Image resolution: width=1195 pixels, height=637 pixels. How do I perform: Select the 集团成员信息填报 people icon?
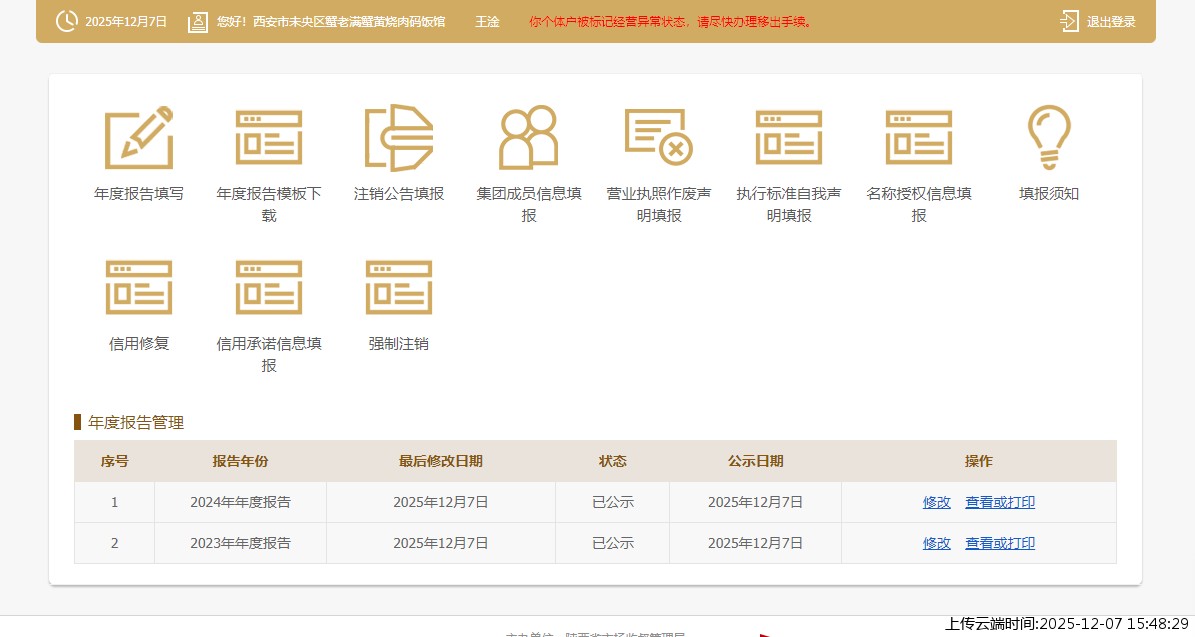[x=529, y=137]
